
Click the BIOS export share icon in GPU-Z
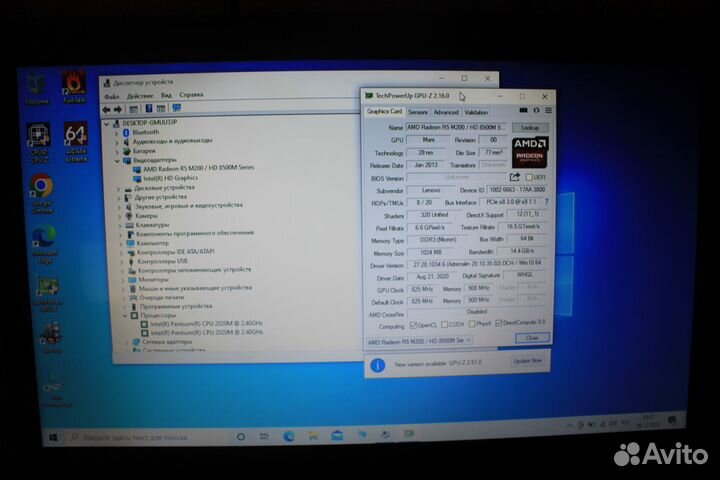tap(515, 177)
